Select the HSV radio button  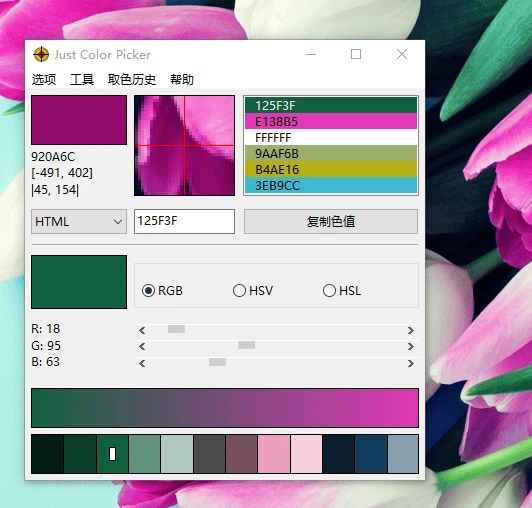(253, 290)
